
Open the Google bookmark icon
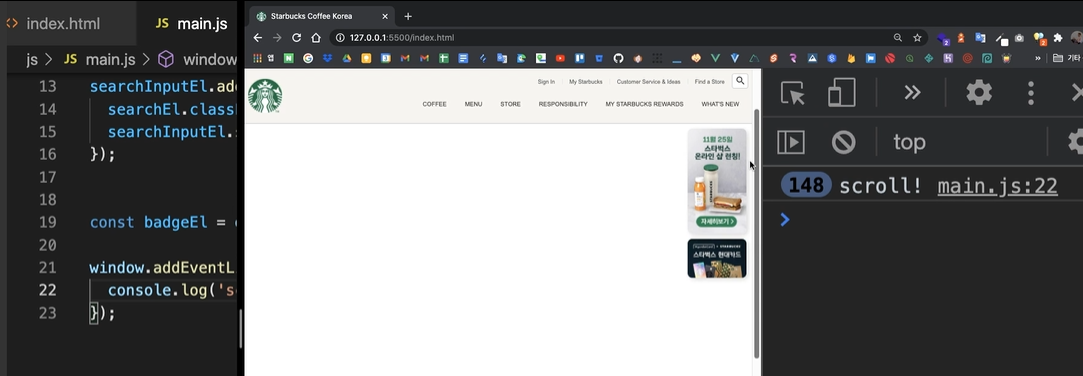(x=308, y=59)
